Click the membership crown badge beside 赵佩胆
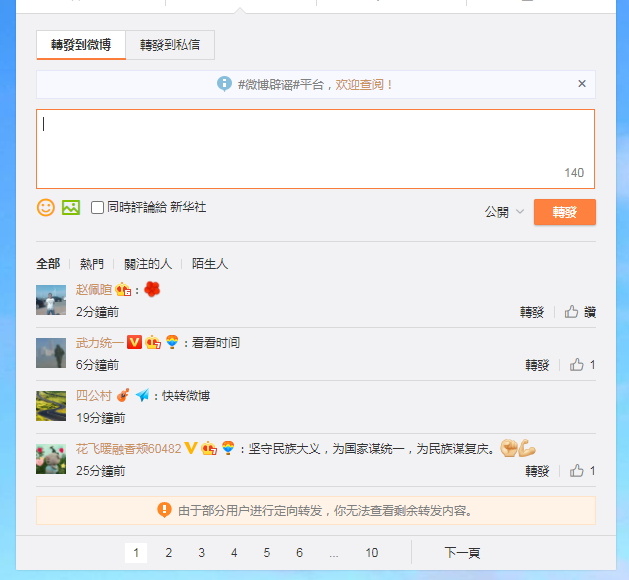 123,289
